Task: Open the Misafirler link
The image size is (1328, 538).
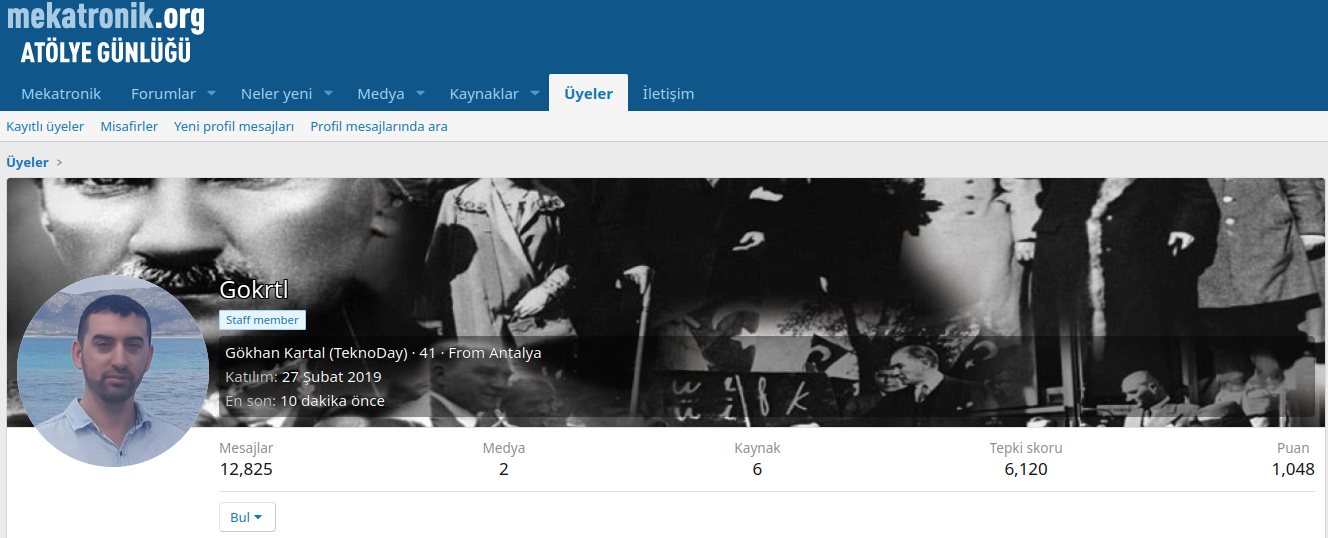Action: click(x=129, y=127)
